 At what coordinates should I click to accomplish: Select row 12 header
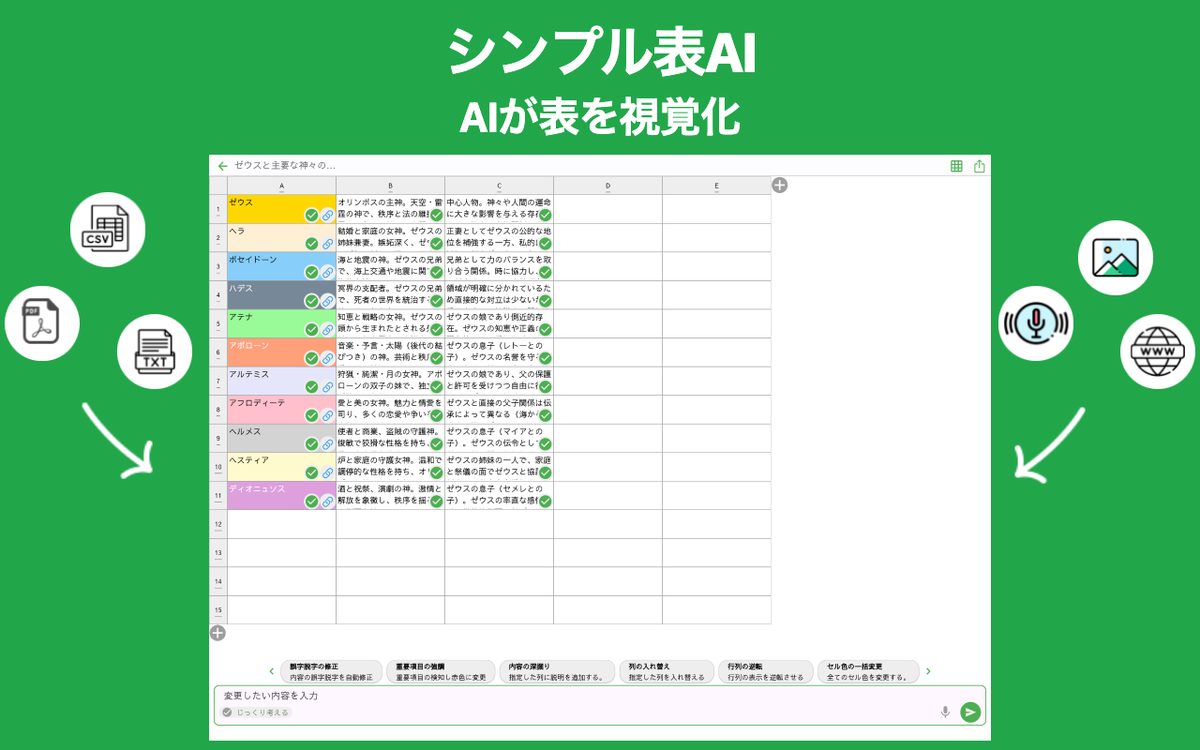(218, 524)
